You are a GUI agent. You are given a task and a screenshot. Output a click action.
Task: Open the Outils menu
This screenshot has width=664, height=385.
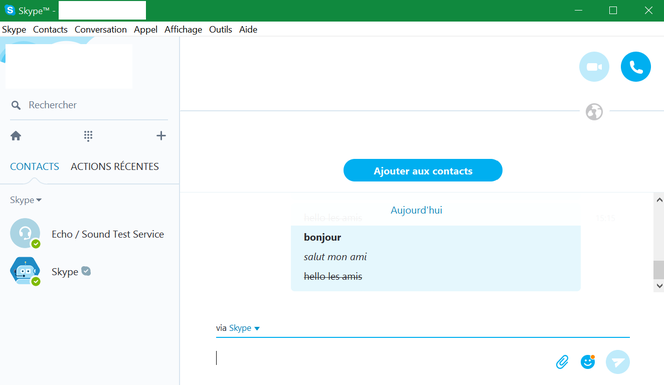click(x=221, y=30)
